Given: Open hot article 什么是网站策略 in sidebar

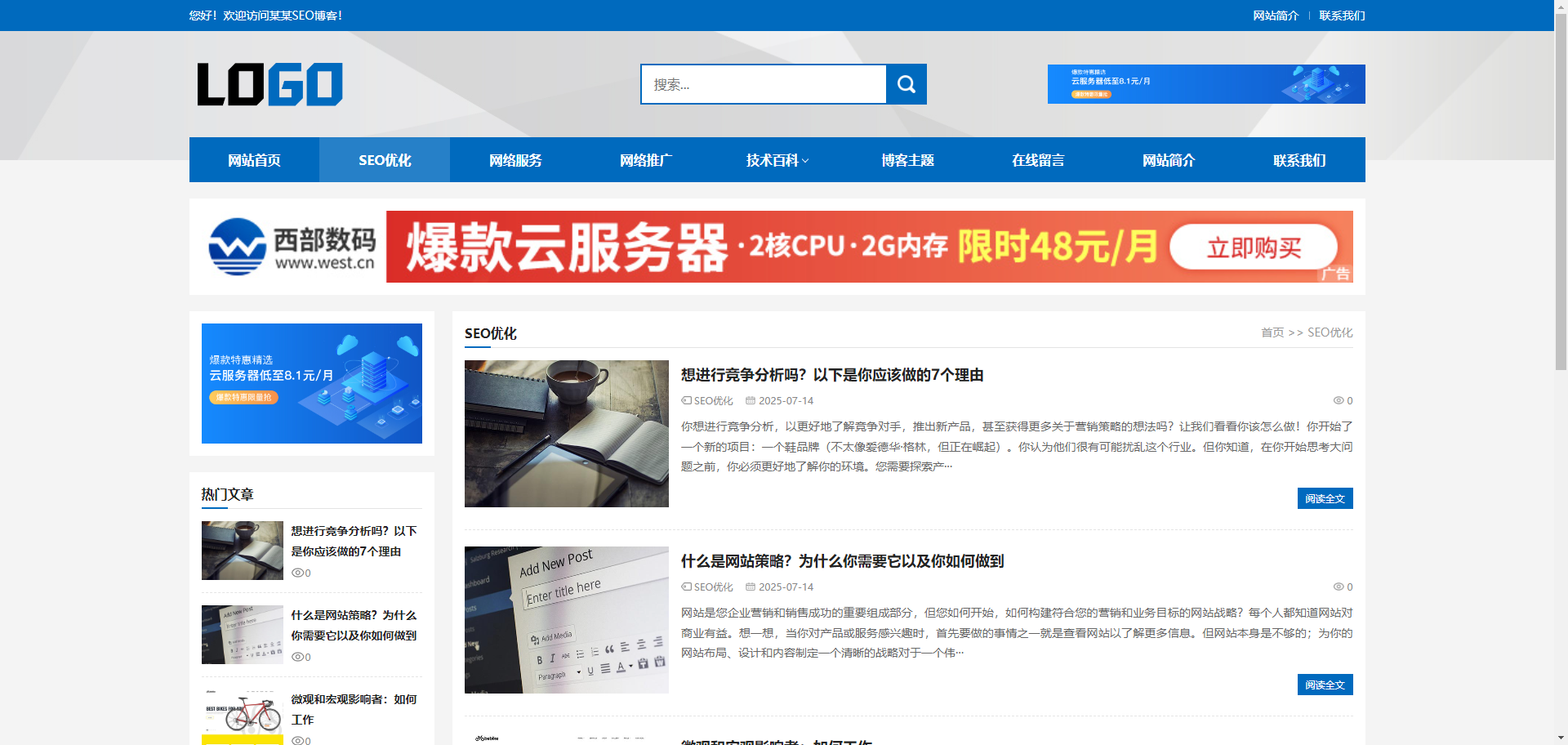Looking at the screenshot, I should pyautogui.click(x=354, y=625).
